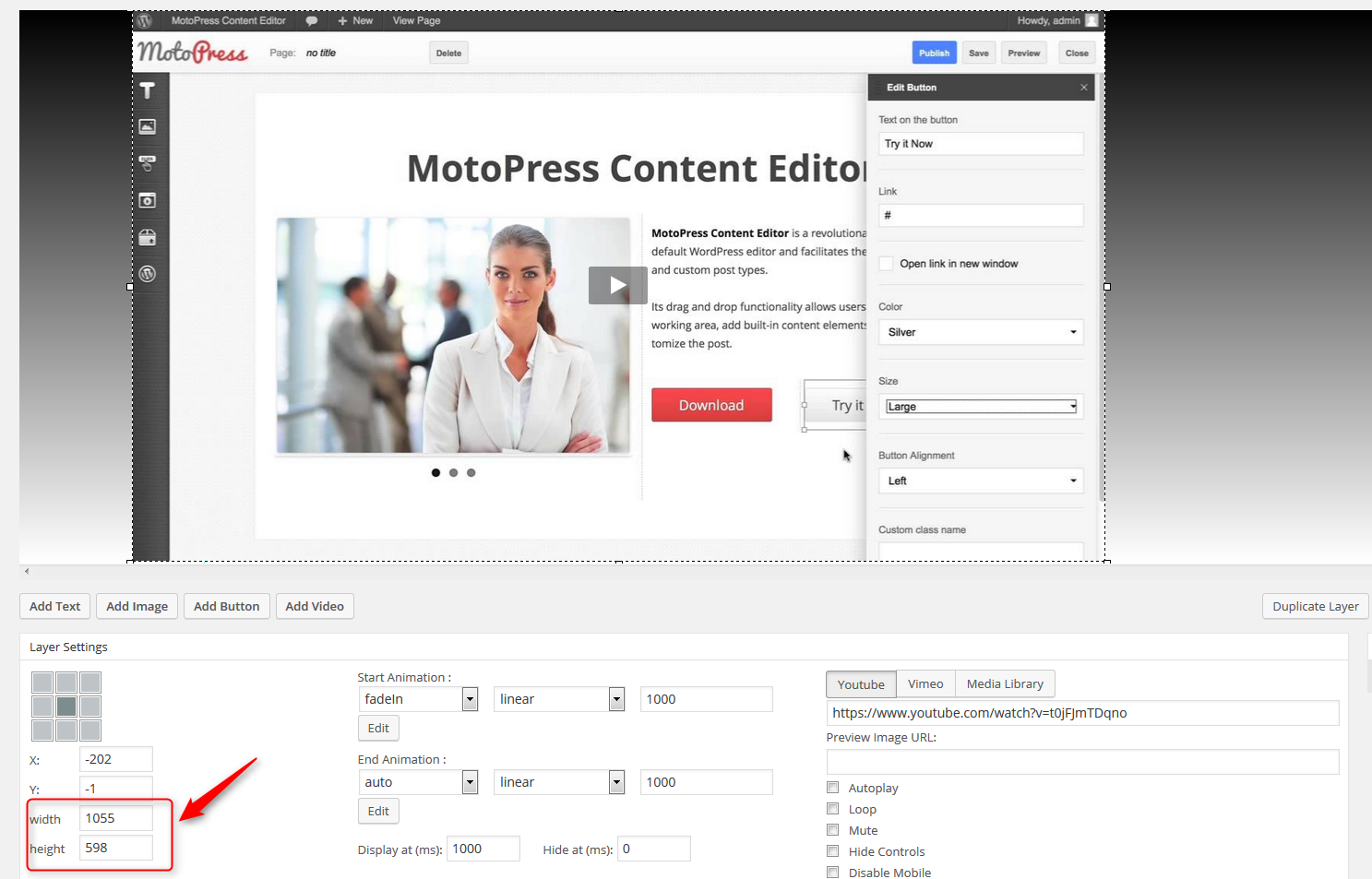The image size is (1372, 879).
Task: Click Edit under Start Animation
Action: pos(378,728)
